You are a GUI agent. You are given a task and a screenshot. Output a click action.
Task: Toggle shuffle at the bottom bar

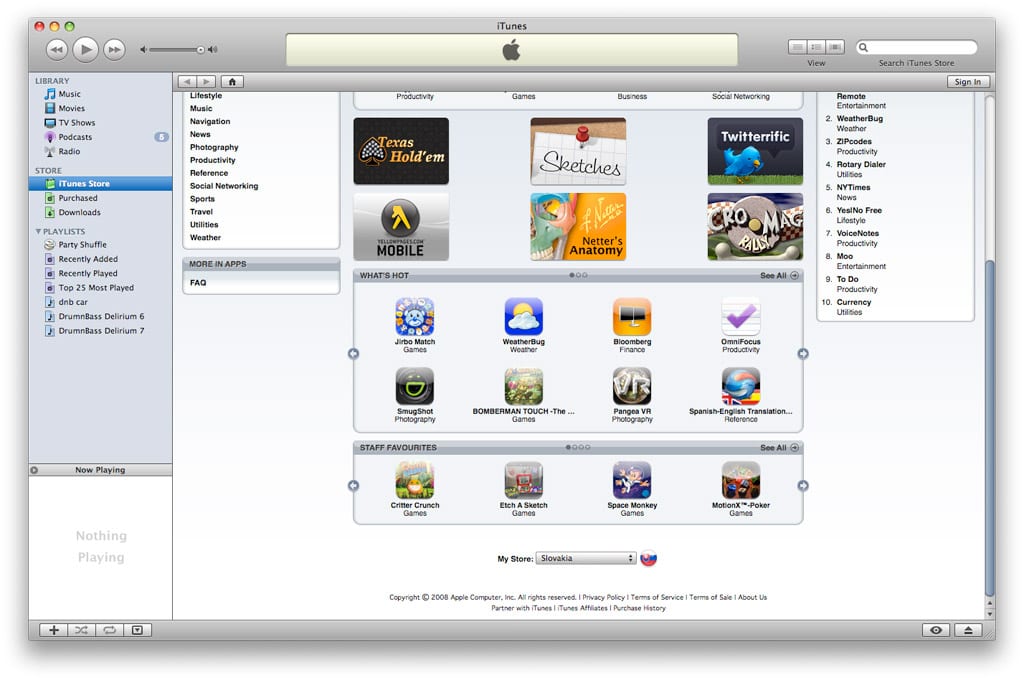click(x=82, y=630)
